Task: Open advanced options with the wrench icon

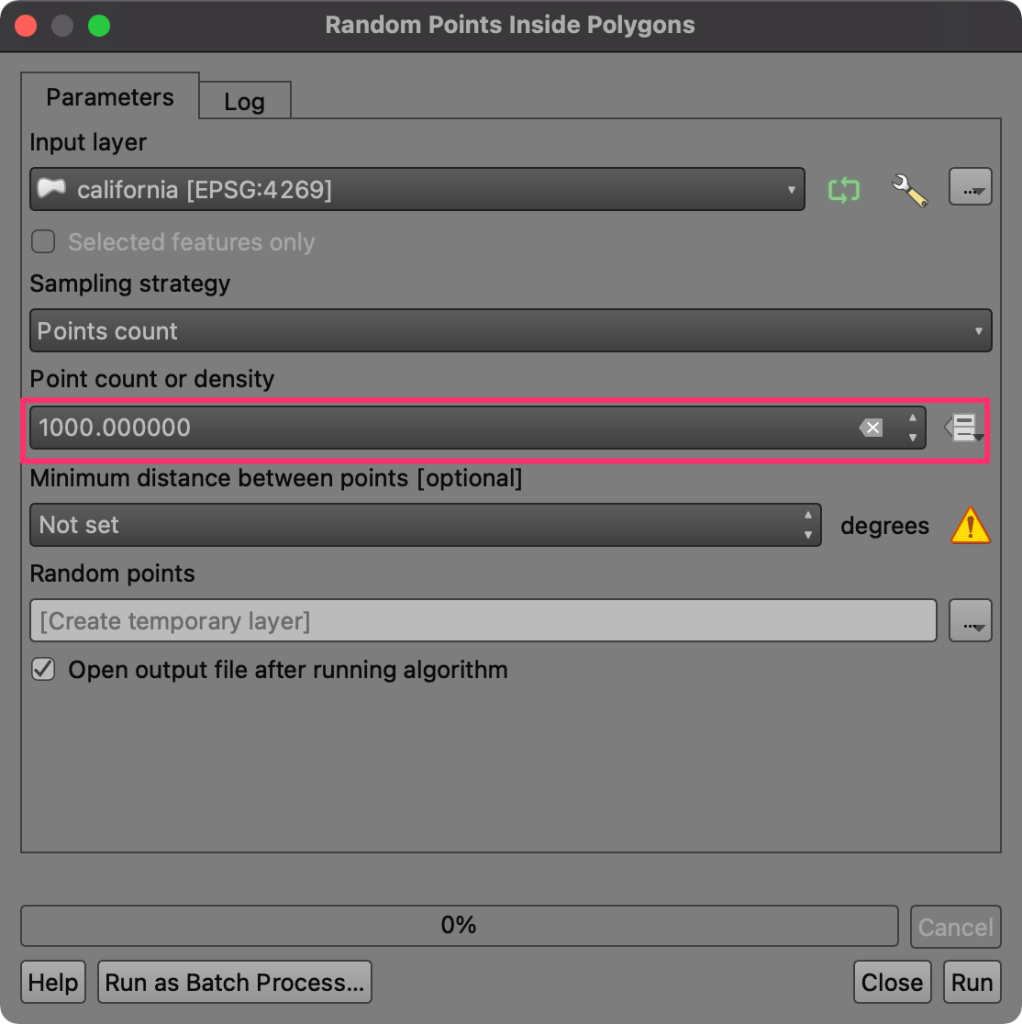Action: coord(909,189)
